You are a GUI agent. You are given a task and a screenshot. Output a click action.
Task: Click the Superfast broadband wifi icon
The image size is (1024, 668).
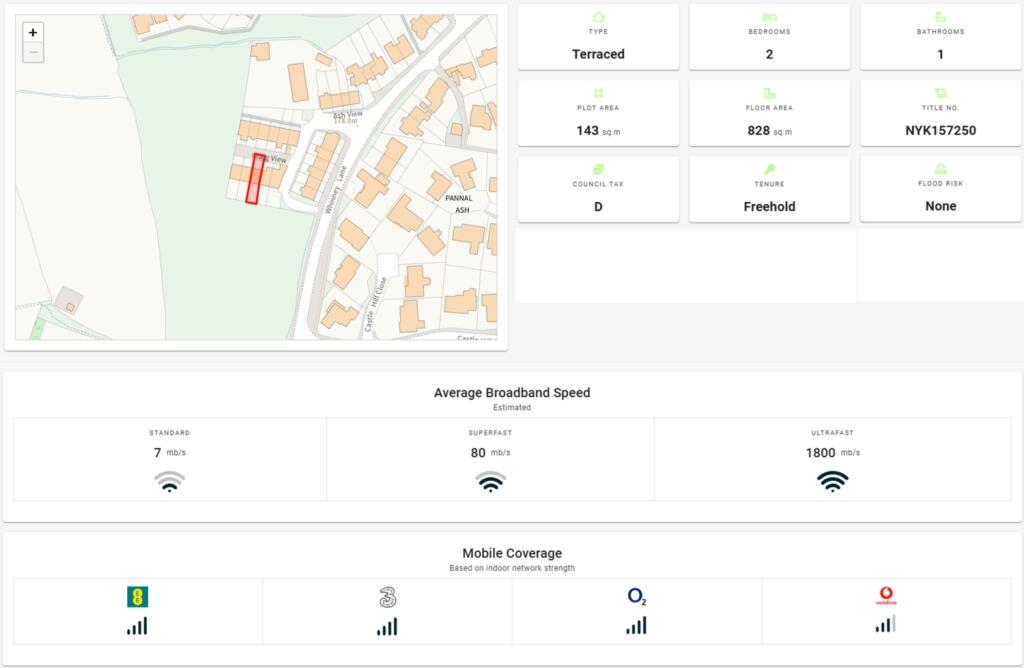tap(490, 481)
